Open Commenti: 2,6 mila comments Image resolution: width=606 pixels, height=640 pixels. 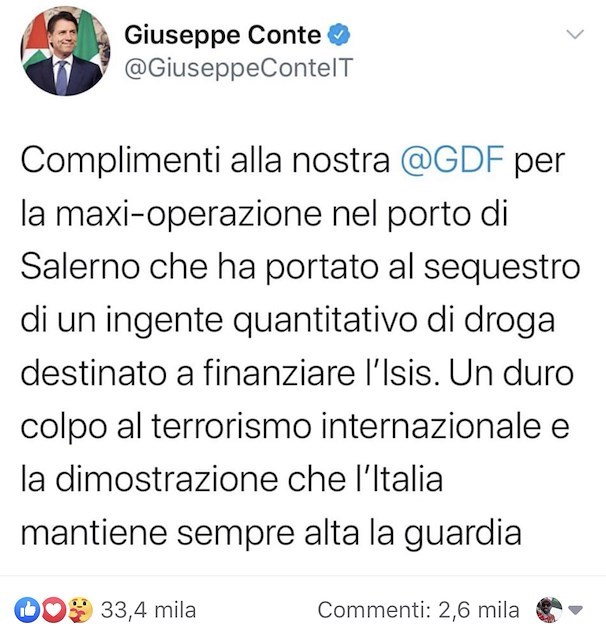click(418, 611)
